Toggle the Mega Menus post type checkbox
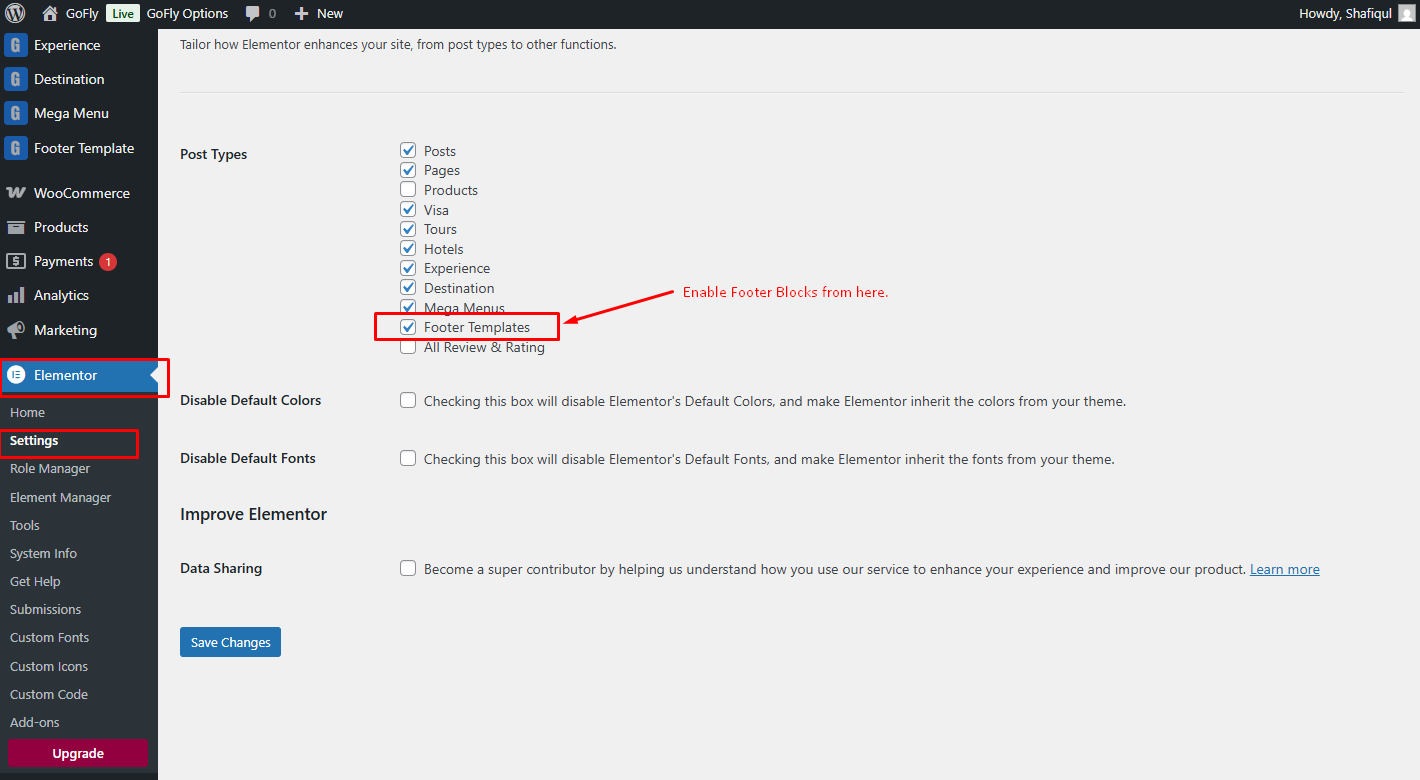 408,307
